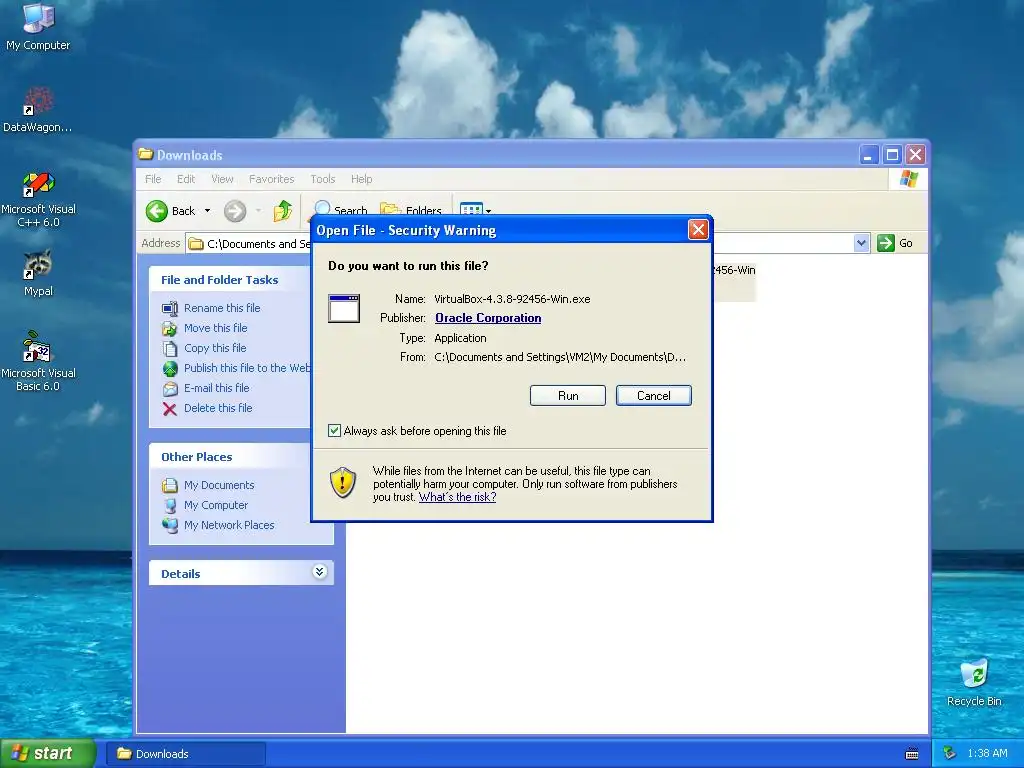Viewport: 1024px width, 768px height.
Task: Click the Rename this file task
Action: point(222,308)
